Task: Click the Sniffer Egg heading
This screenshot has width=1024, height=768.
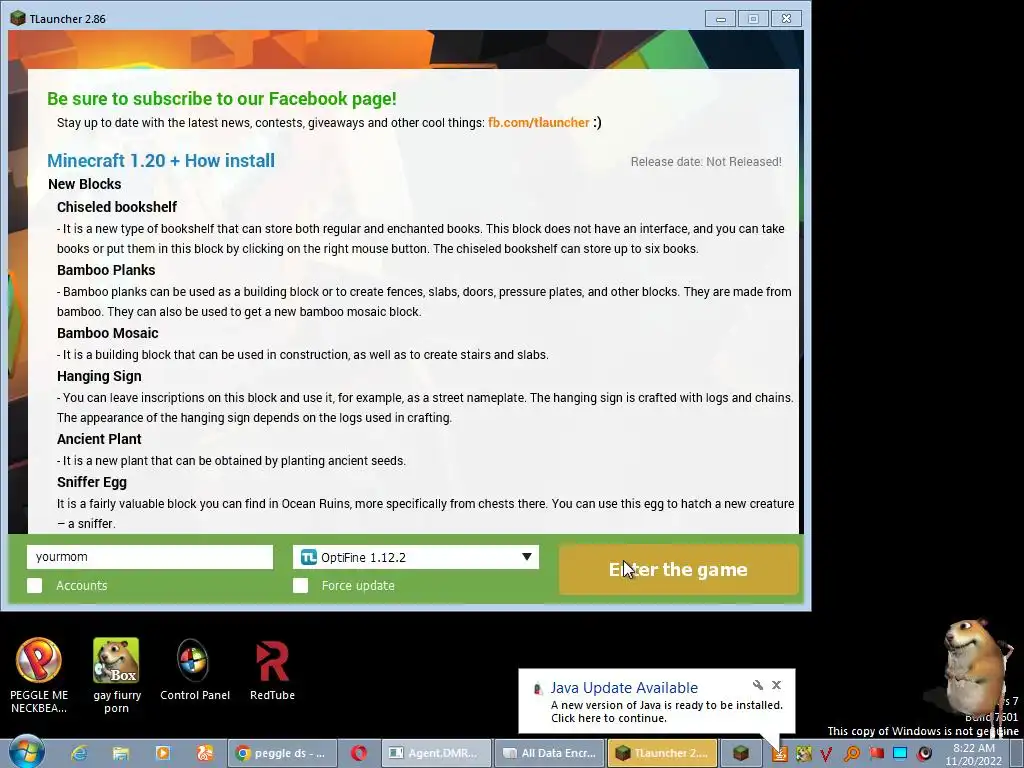Action: coord(92,482)
